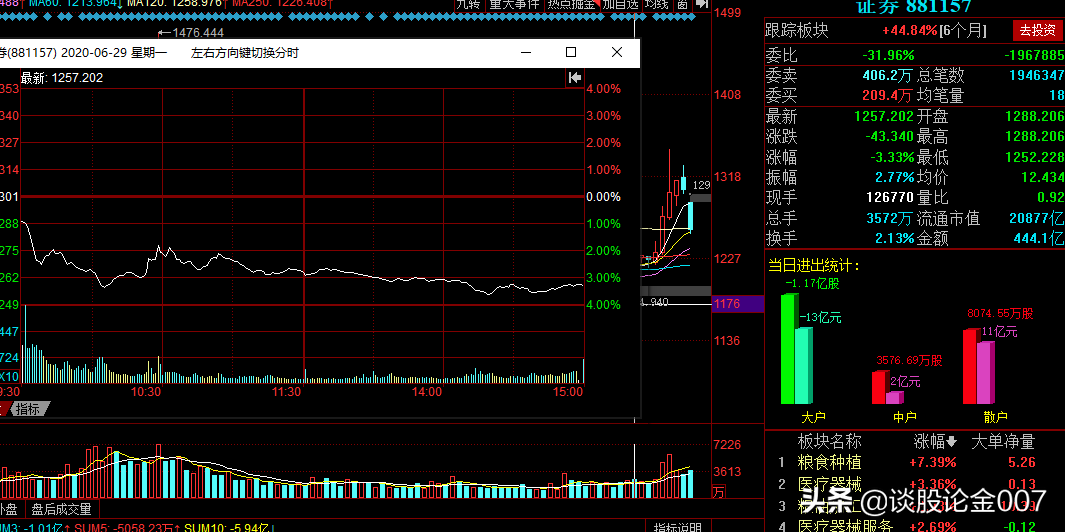Maximize the intraday chart popup window
Image resolution: width=1065 pixels, height=532 pixels.
pyautogui.click(x=571, y=52)
